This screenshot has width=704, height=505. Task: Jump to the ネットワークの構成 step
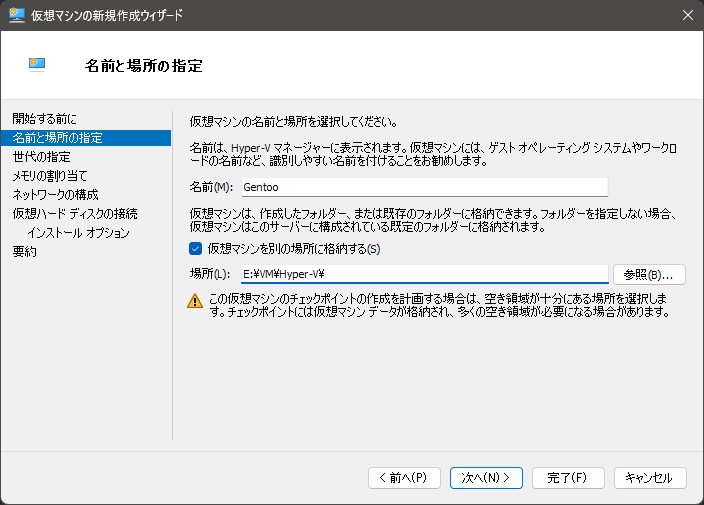pyautogui.click(x=55, y=194)
